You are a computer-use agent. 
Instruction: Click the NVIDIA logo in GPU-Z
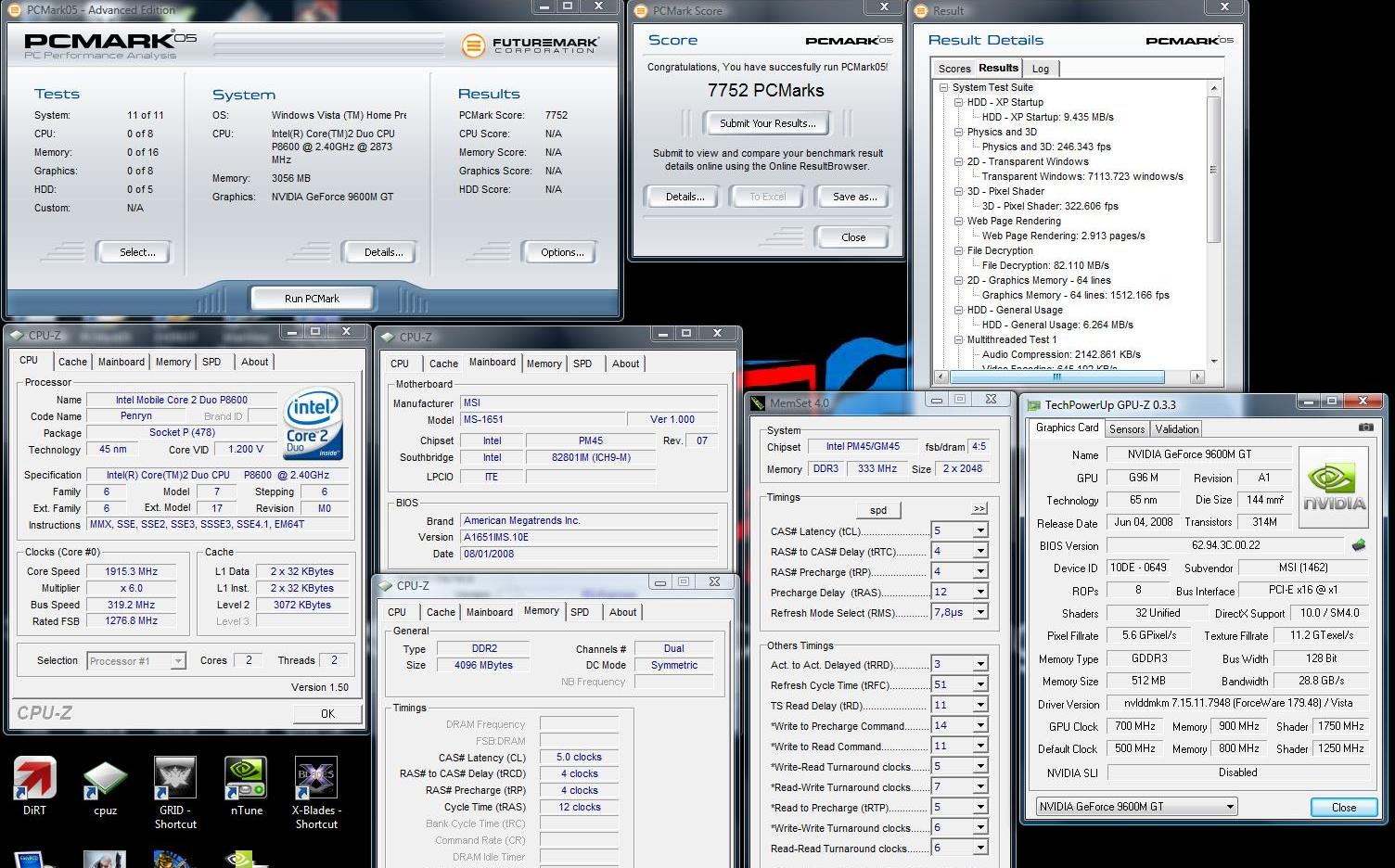(x=1333, y=487)
